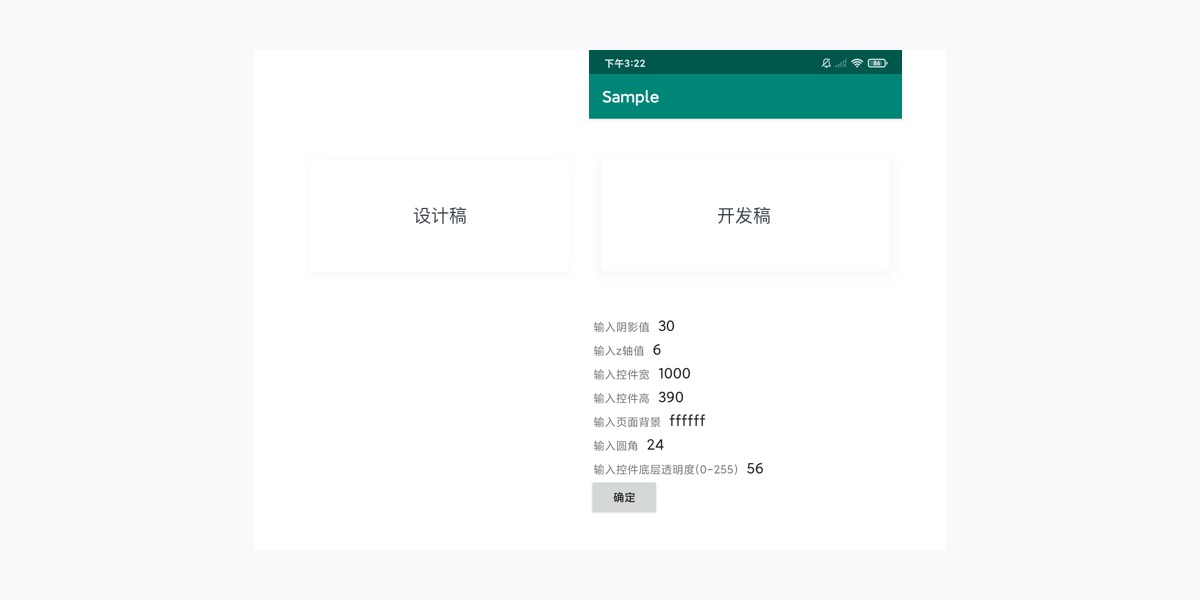Click the Wi-Fi icon in status bar
This screenshot has height=600, width=1200.
coord(857,63)
